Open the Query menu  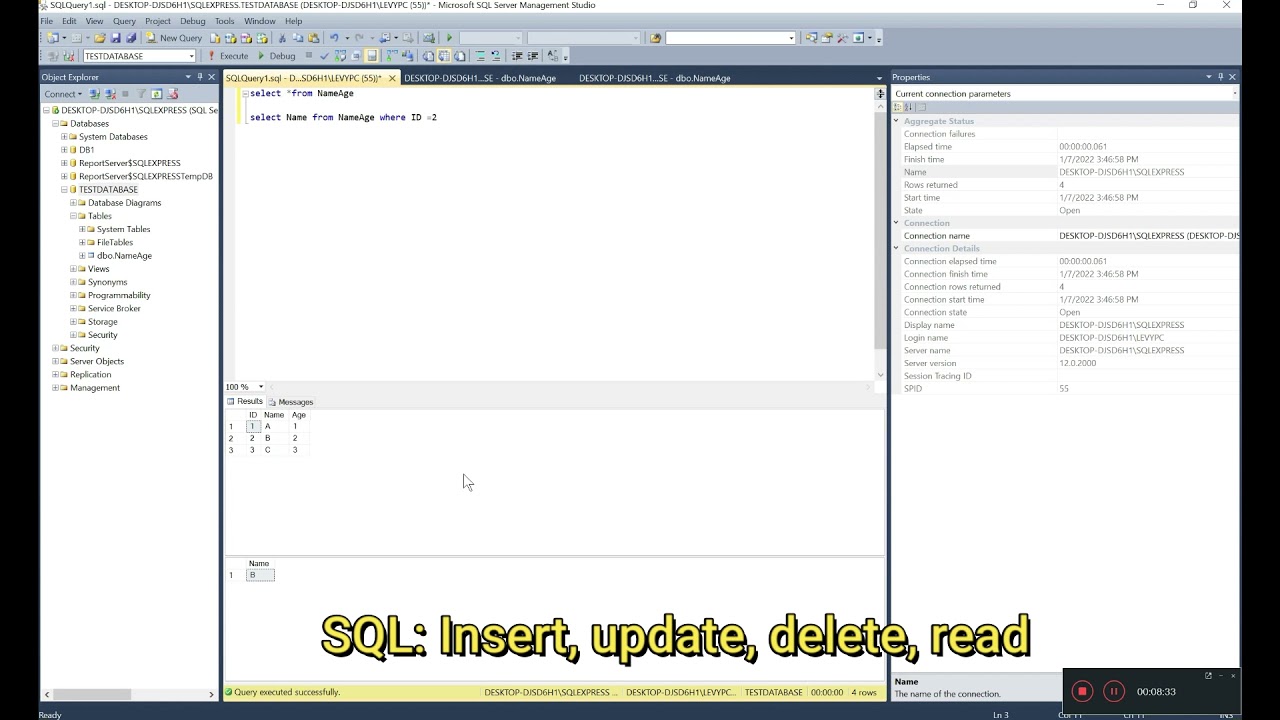click(124, 21)
